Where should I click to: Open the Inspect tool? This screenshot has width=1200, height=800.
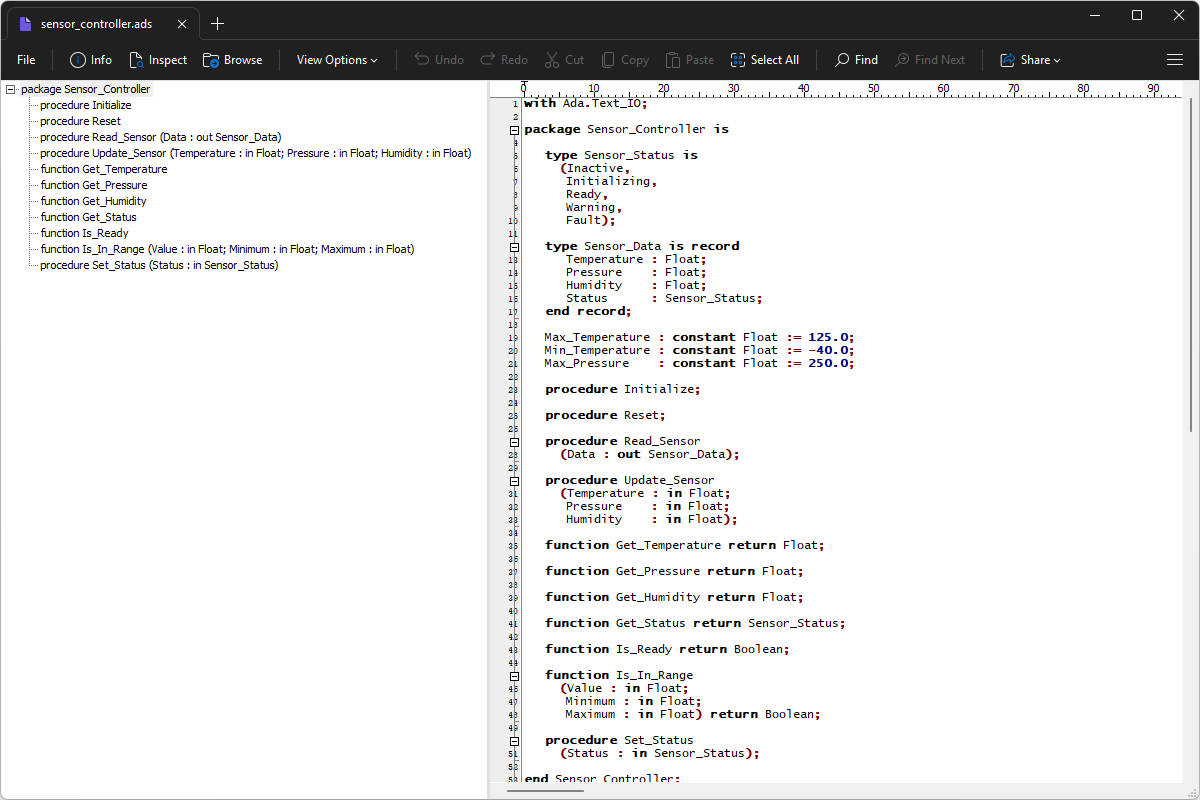point(158,60)
